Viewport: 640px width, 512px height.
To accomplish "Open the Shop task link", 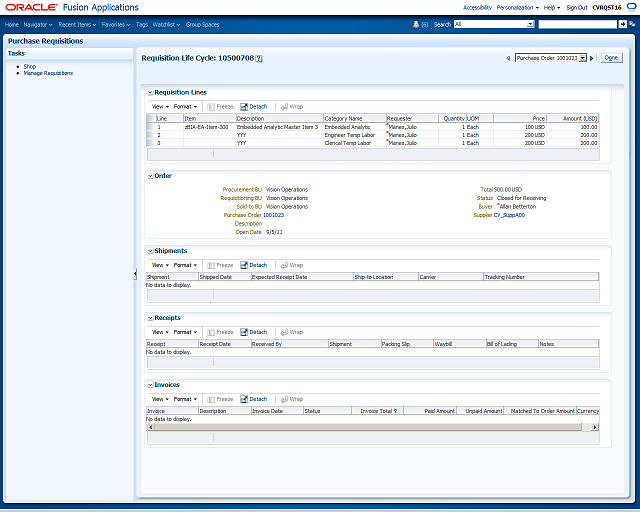I will coord(30,67).
